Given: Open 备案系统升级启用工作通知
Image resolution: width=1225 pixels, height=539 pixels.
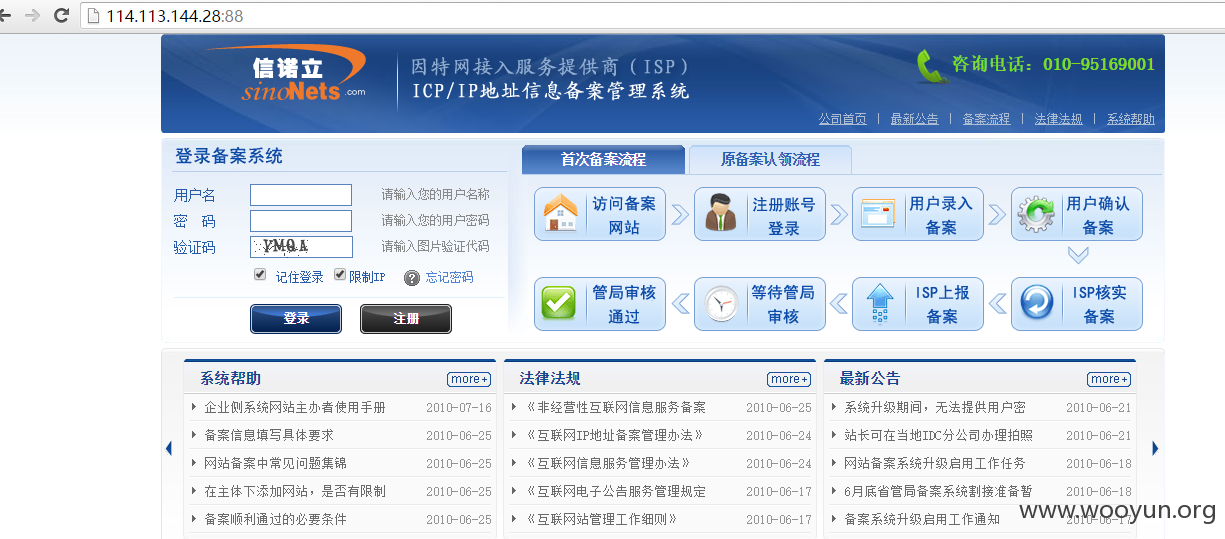Looking at the screenshot, I should pyautogui.click(x=922, y=520).
